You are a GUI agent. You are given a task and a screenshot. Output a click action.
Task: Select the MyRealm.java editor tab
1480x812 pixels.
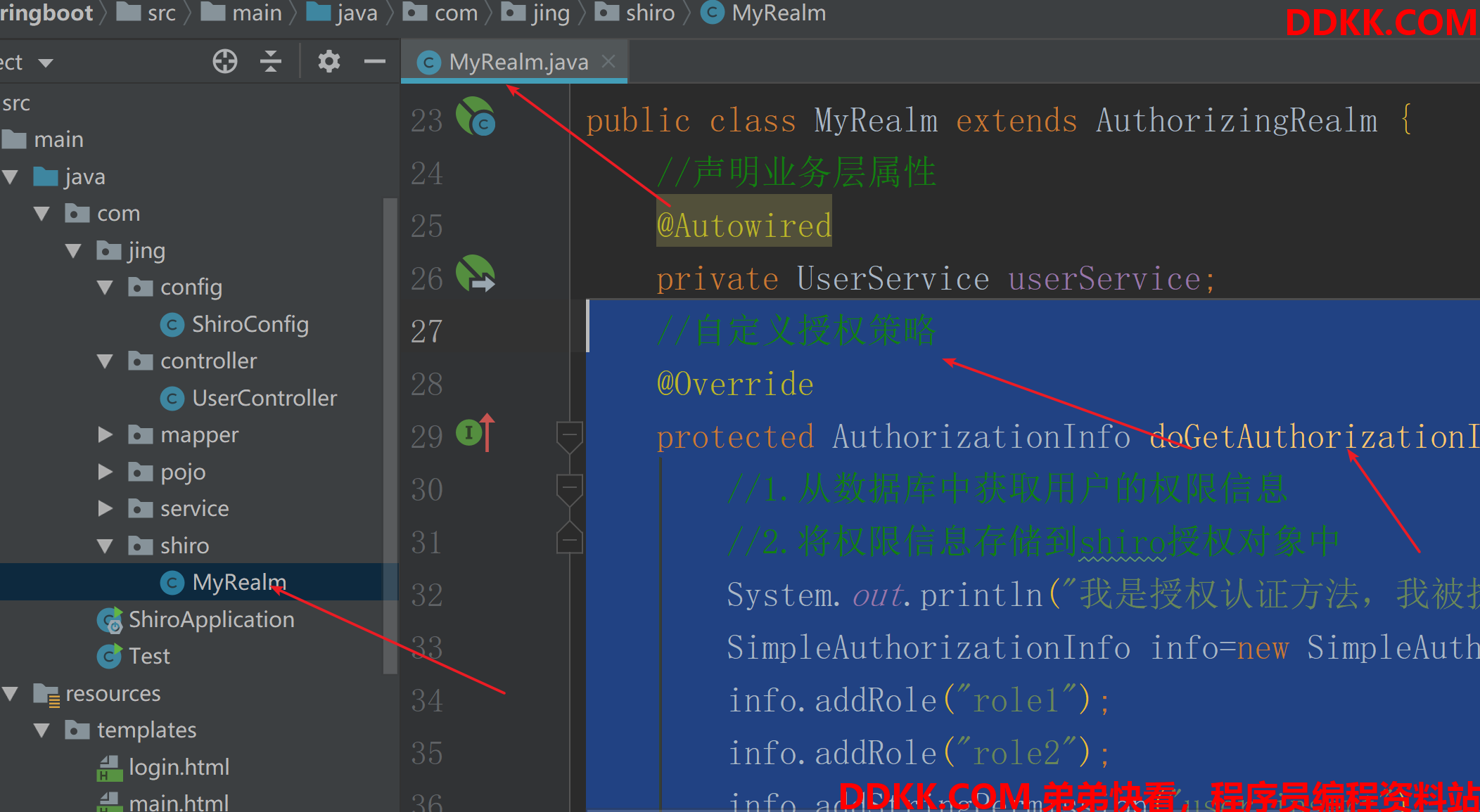[513, 62]
